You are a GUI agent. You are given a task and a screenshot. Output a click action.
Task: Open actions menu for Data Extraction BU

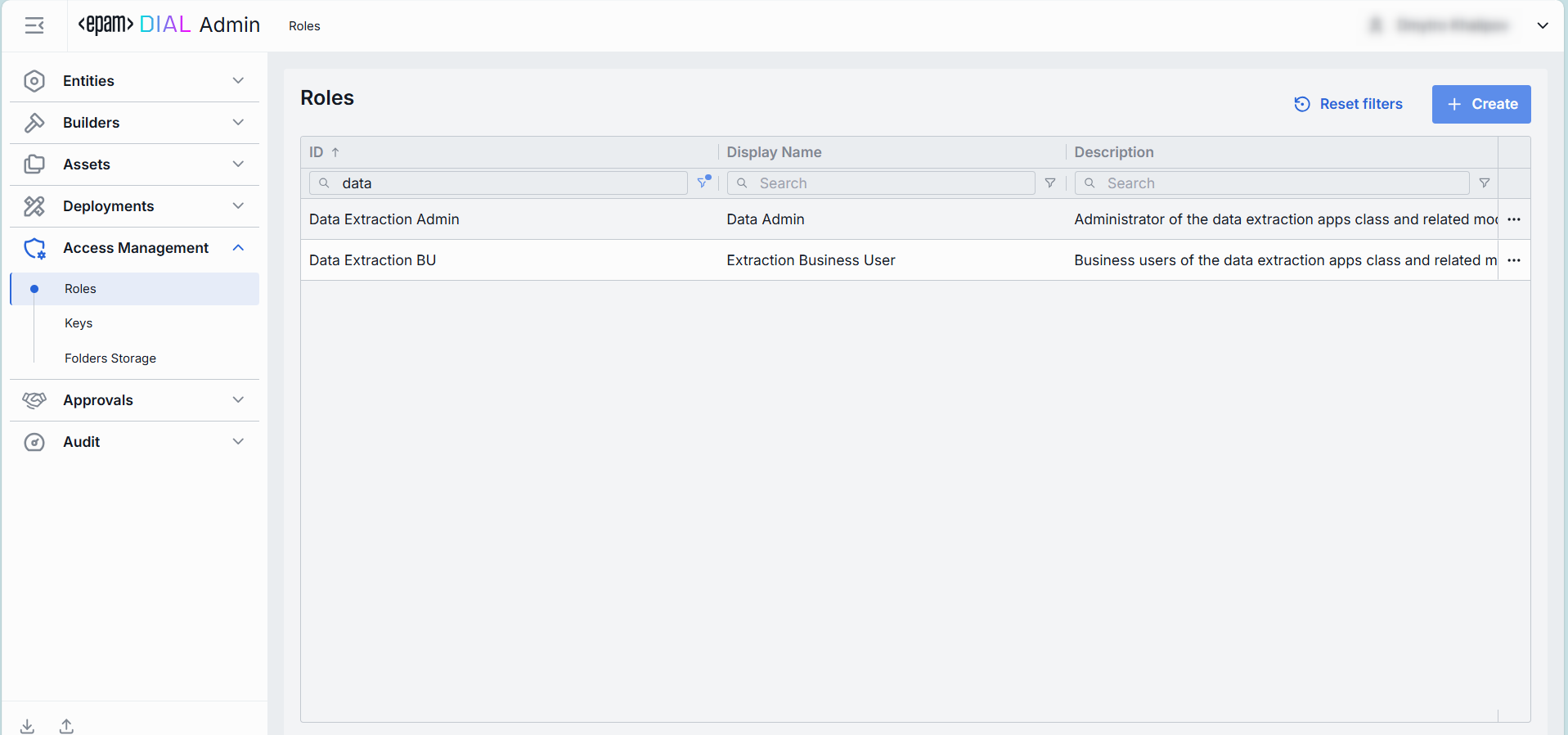pos(1513,260)
